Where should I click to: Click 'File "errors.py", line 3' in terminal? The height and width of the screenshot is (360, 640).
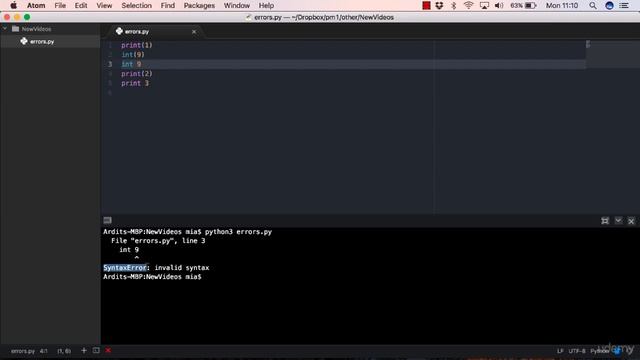158,241
